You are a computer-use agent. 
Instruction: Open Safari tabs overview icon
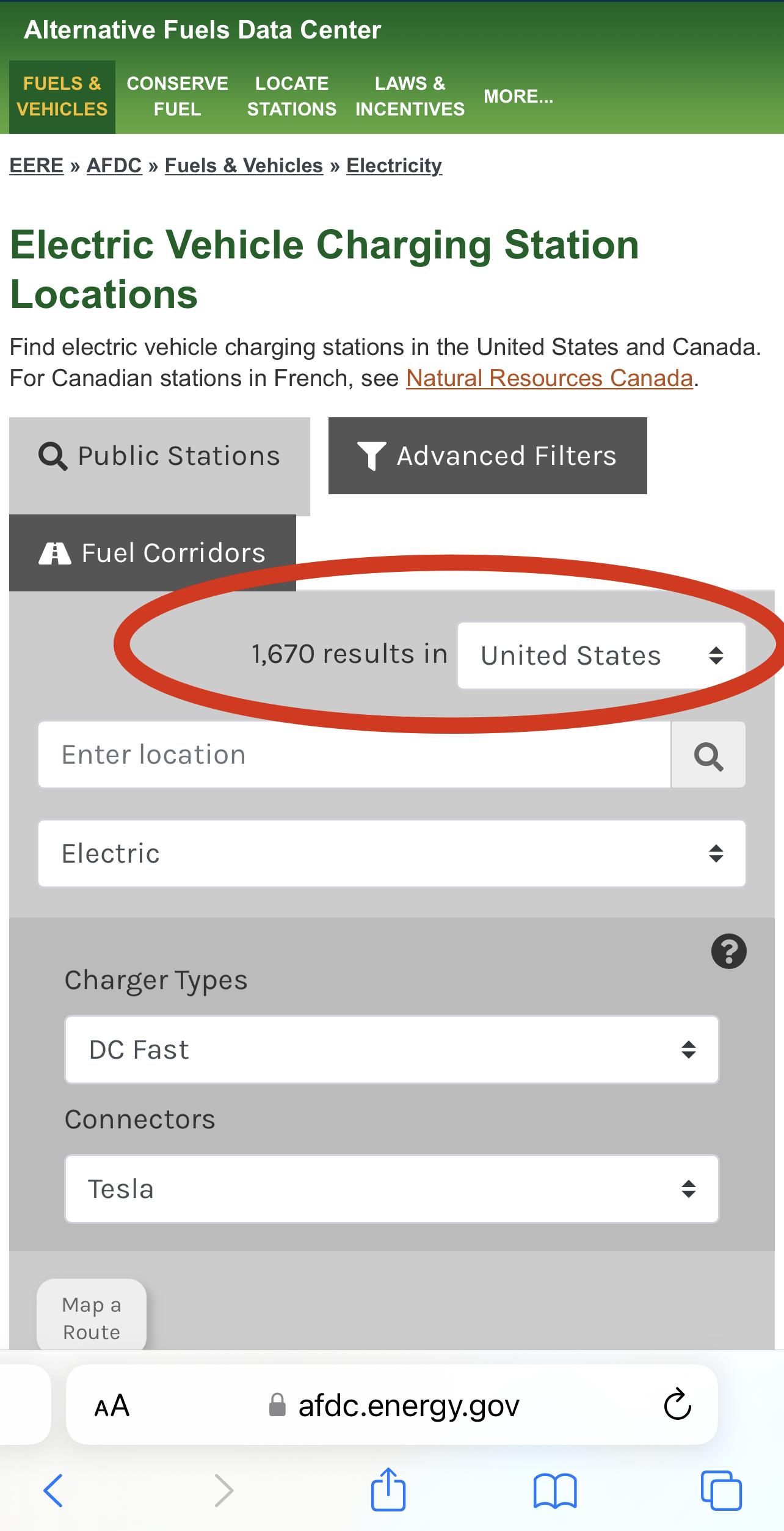click(x=721, y=1490)
